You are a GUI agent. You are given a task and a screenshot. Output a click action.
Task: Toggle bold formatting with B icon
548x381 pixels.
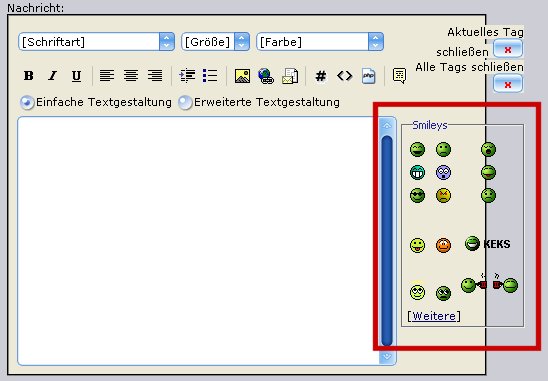tap(29, 76)
